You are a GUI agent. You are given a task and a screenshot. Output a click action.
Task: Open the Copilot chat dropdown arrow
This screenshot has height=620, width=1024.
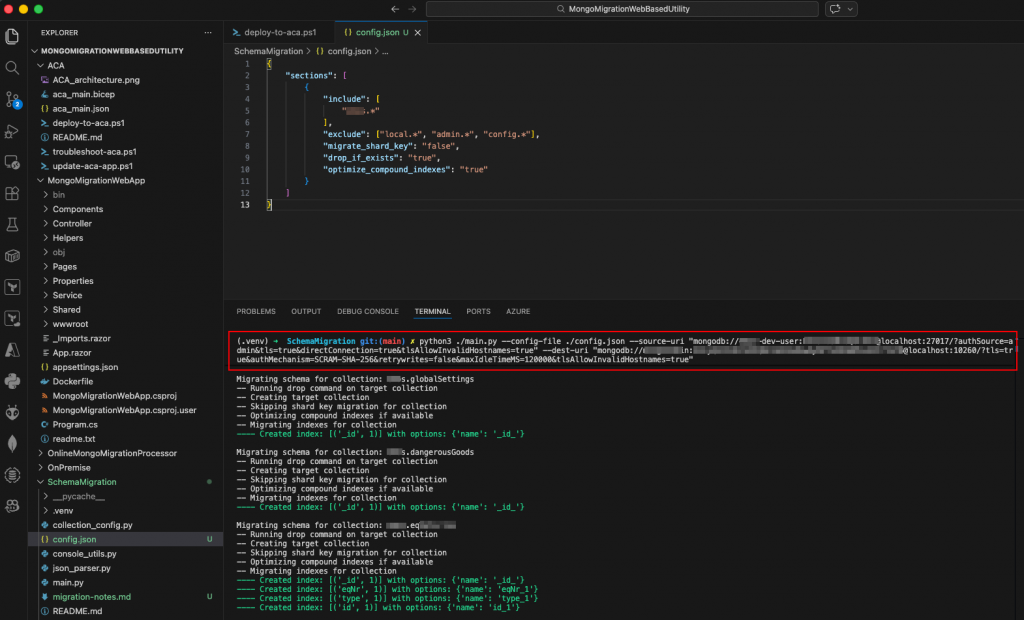851,9
